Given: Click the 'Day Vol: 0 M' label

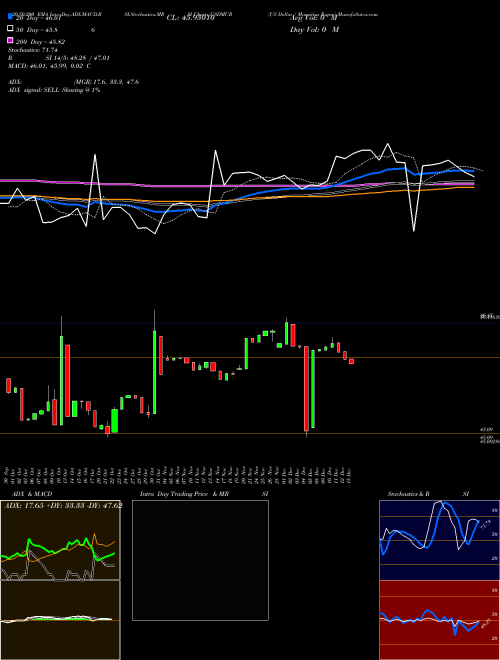Looking at the screenshot, I should coord(314,29).
